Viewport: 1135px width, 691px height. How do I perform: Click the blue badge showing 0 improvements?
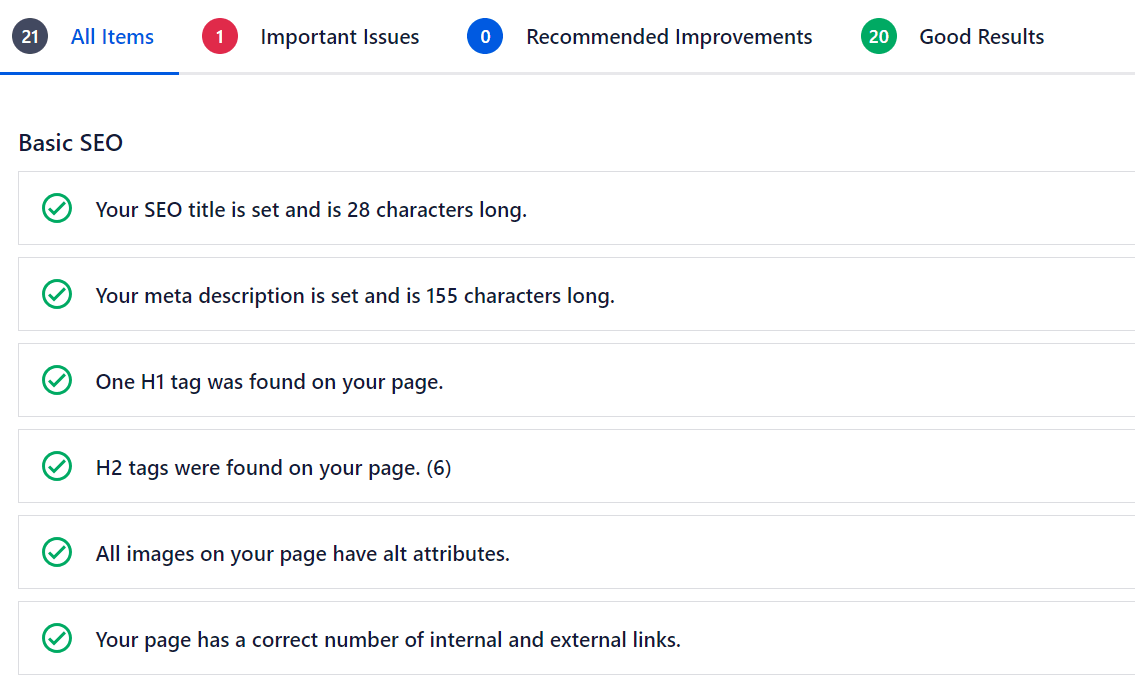[485, 36]
